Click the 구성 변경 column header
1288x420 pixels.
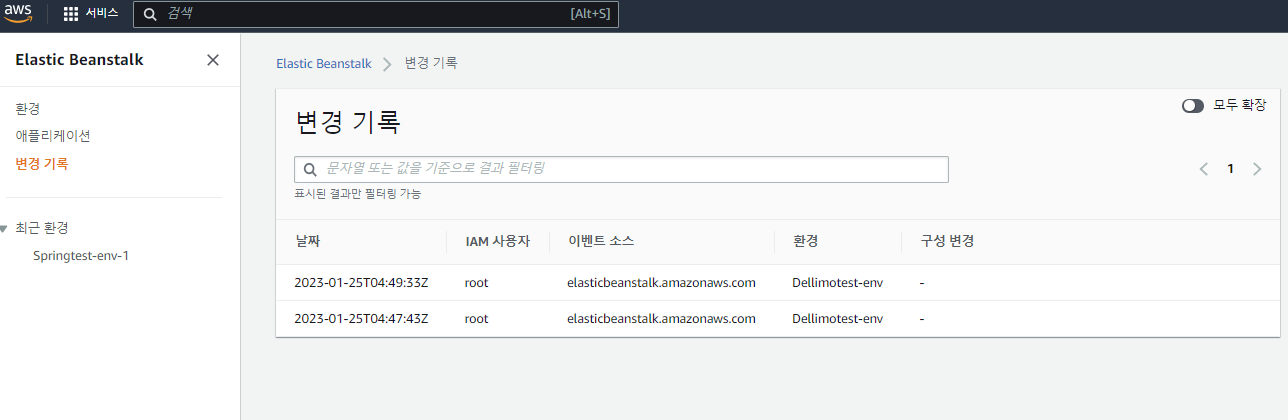click(x=947, y=242)
